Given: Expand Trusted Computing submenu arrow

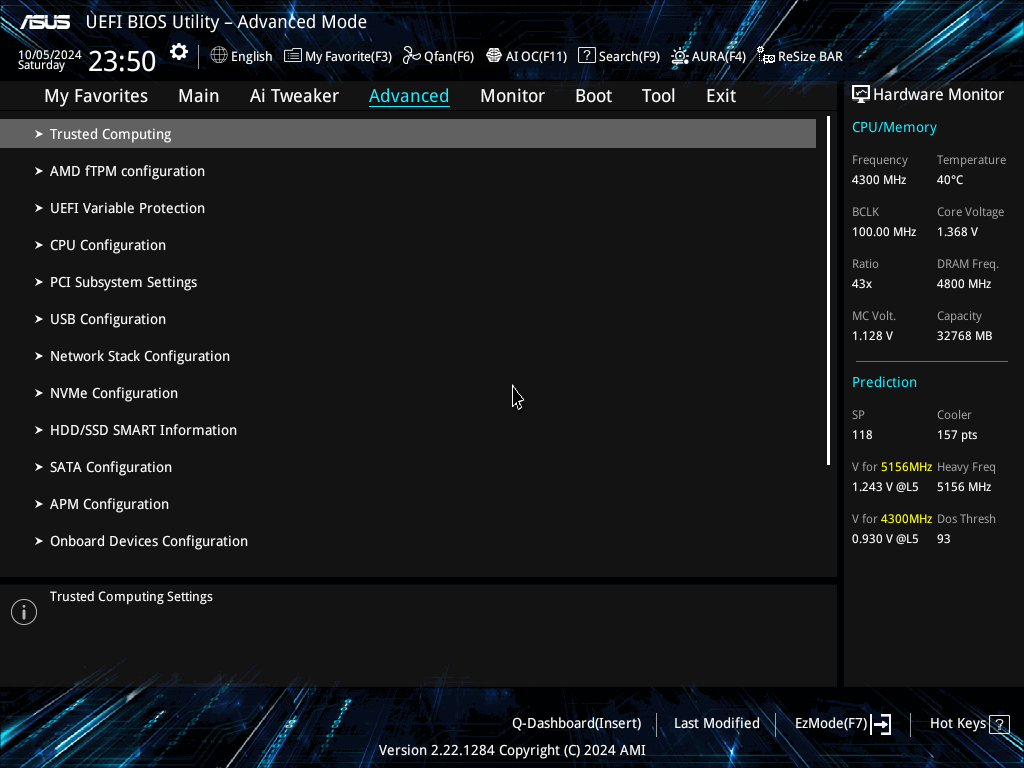Looking at the screenshot, I should (39, 134).
